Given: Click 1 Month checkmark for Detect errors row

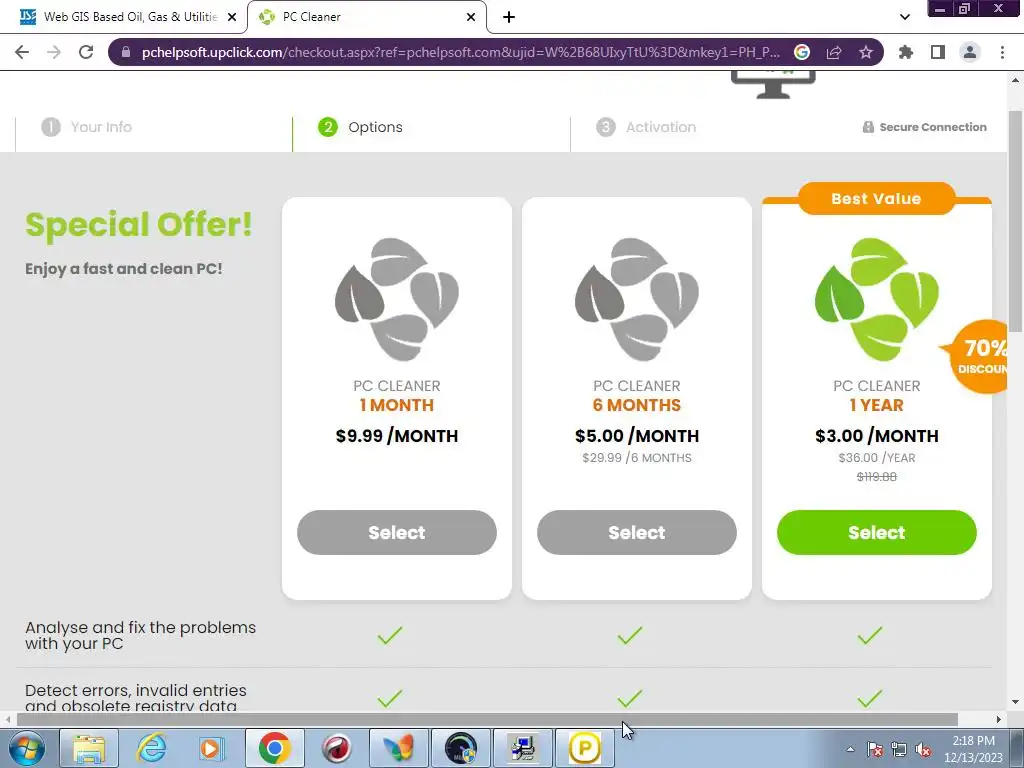Looking at the screenshot, I should [389, 698].
